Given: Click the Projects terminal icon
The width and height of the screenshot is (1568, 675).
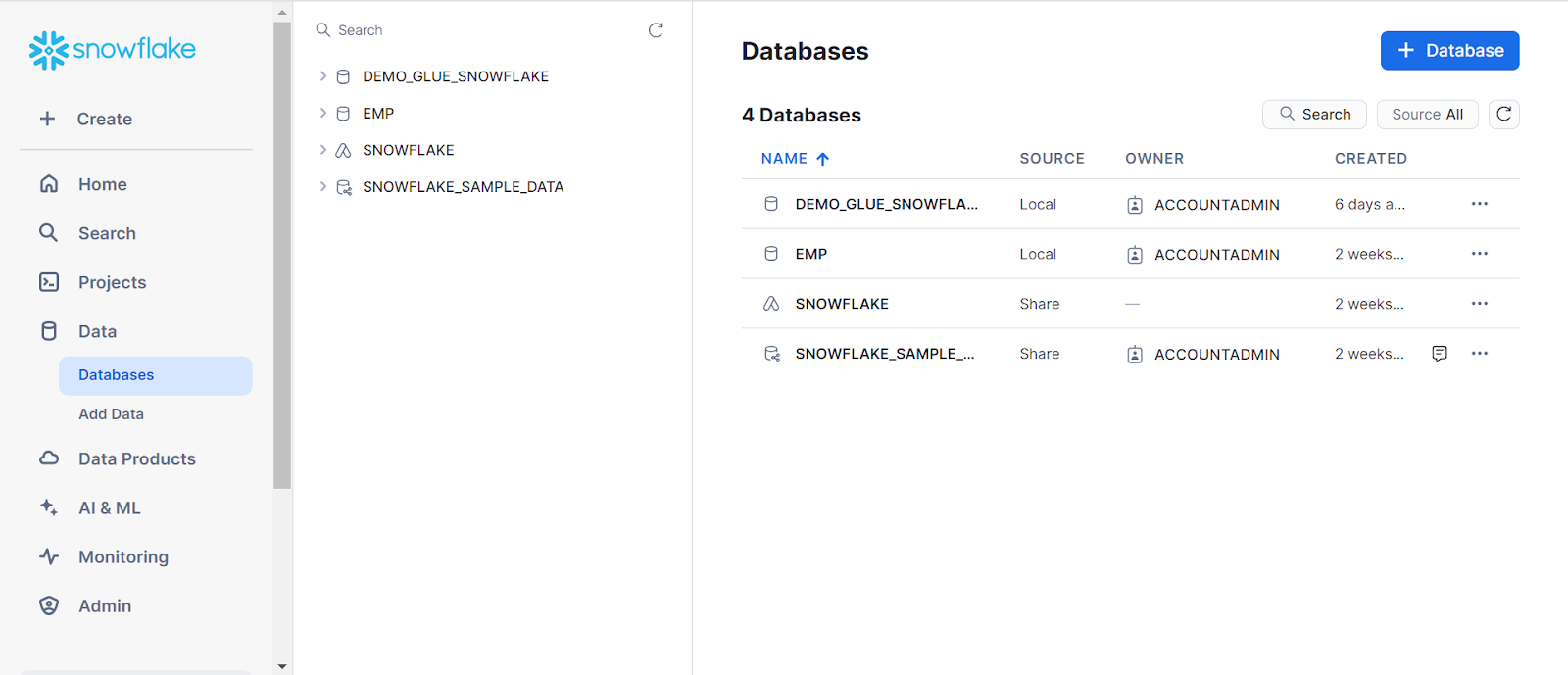Looking at the screenshot, I should (49, 282).
